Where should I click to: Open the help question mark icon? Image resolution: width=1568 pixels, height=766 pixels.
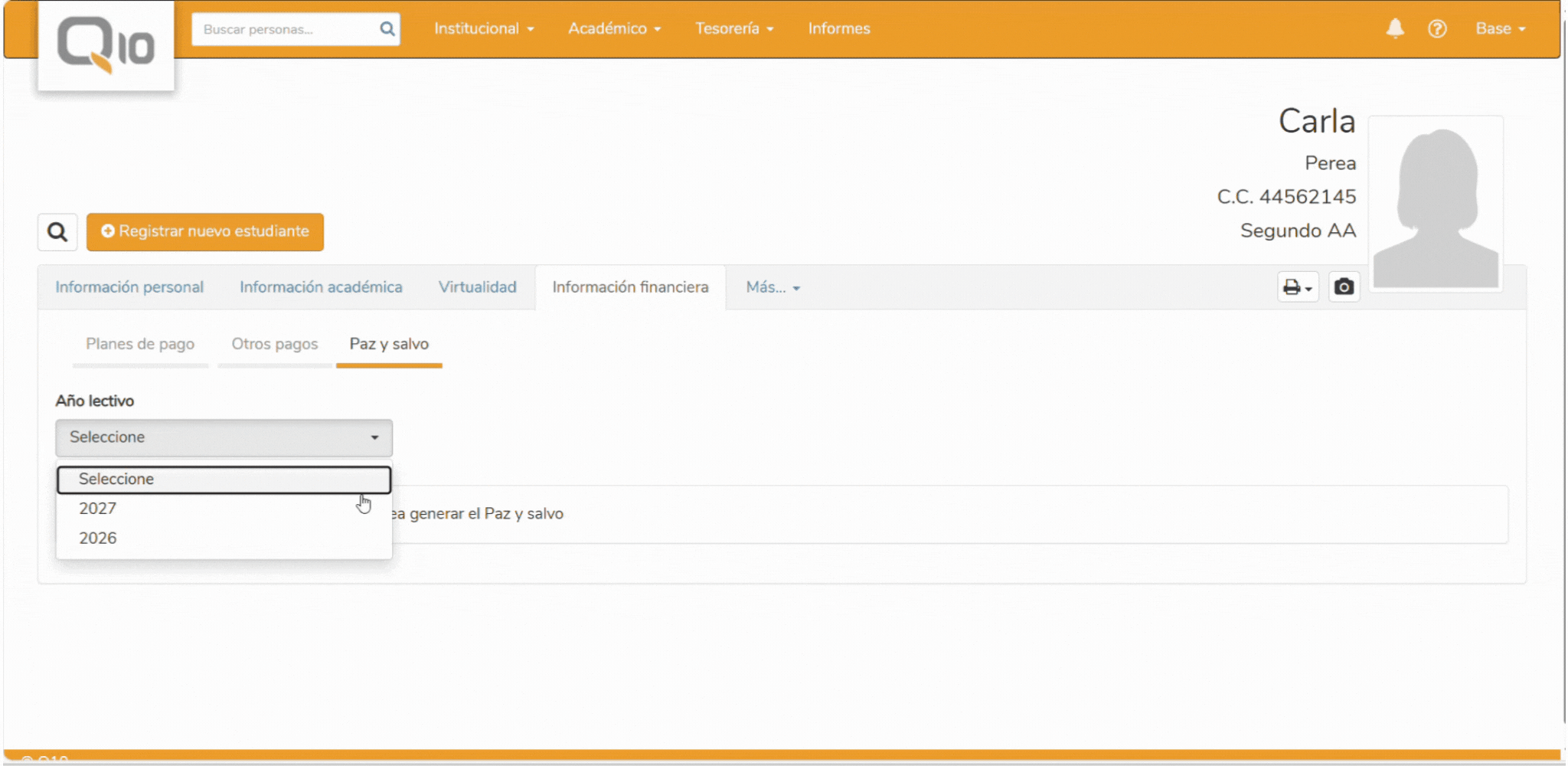1437,29
